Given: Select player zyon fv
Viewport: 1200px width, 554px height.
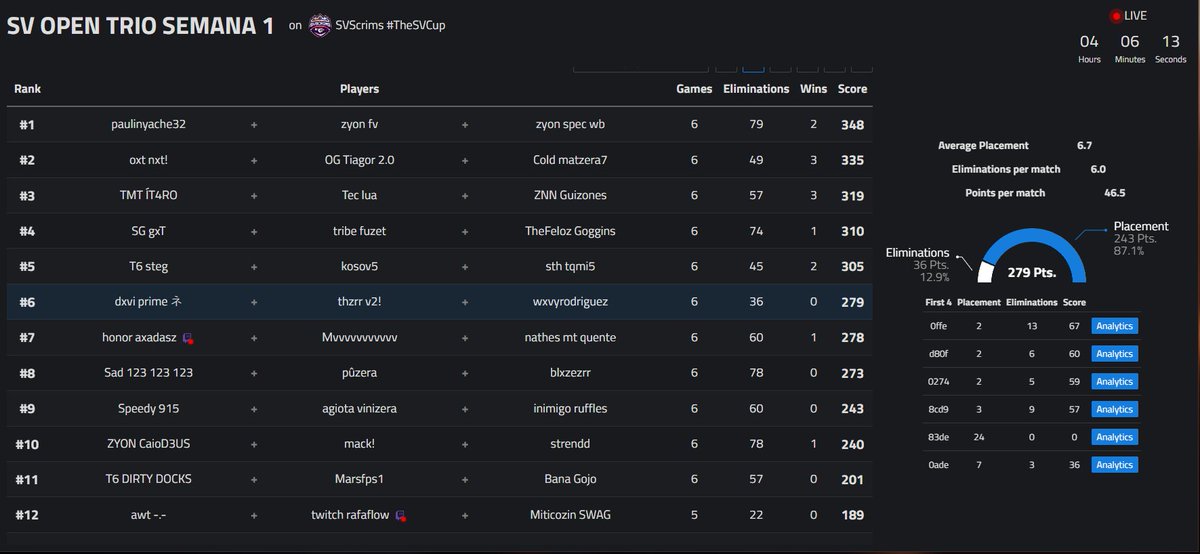Looking at the screenshot, I should (x=360, y=125).
